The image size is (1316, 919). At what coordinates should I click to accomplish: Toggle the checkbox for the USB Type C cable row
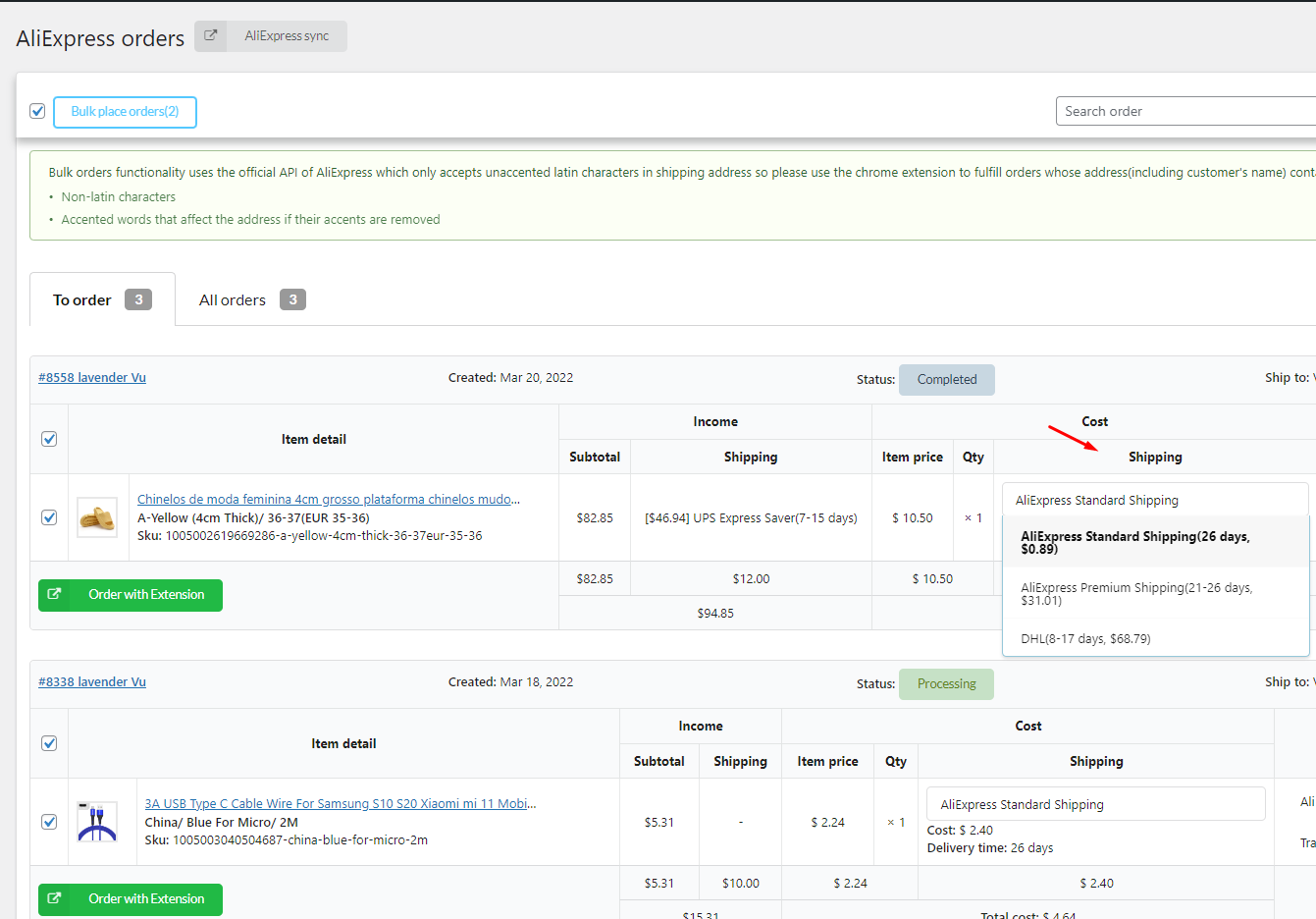(x=49, y=822)
